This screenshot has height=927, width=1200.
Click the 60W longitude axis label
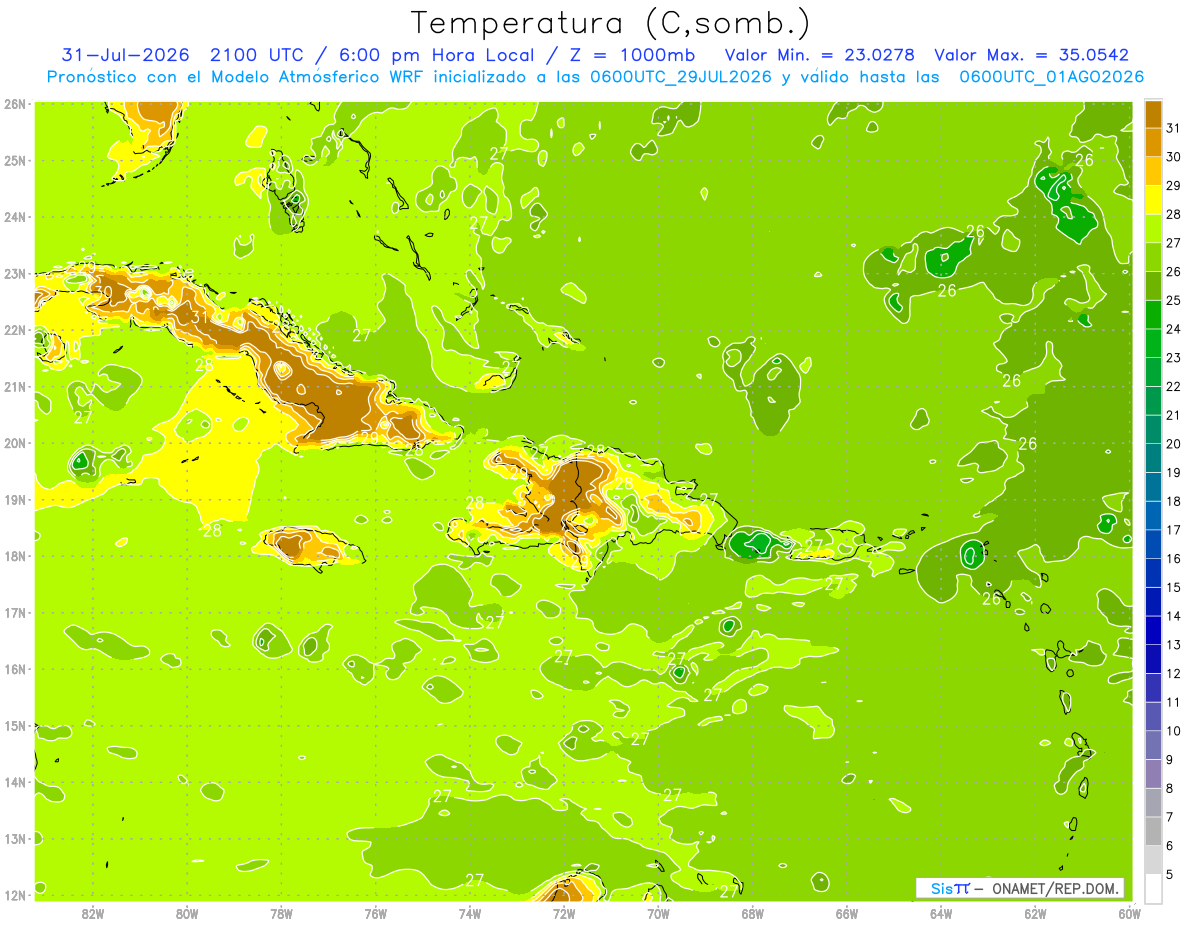point(1130,913)
